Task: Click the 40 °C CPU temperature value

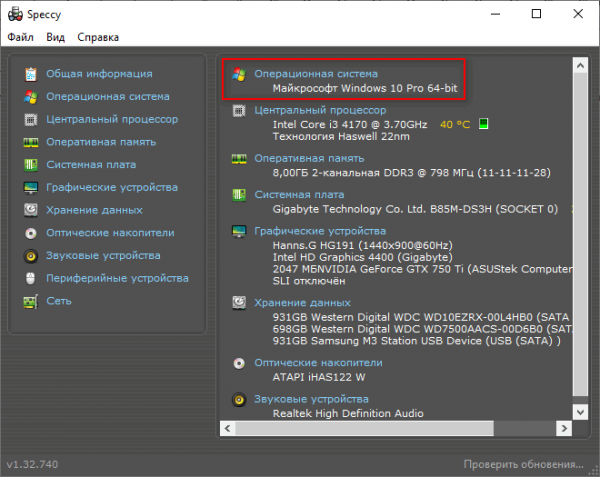Action: (x=455, y=125)
